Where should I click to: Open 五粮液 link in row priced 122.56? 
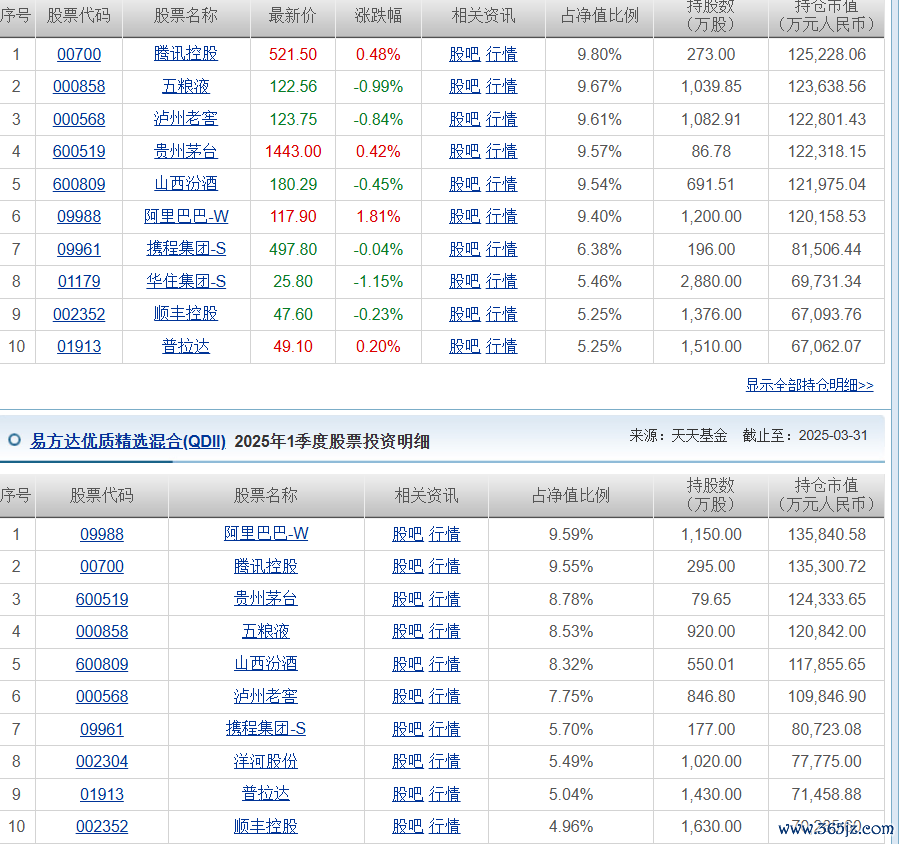(x=186, y=86)
